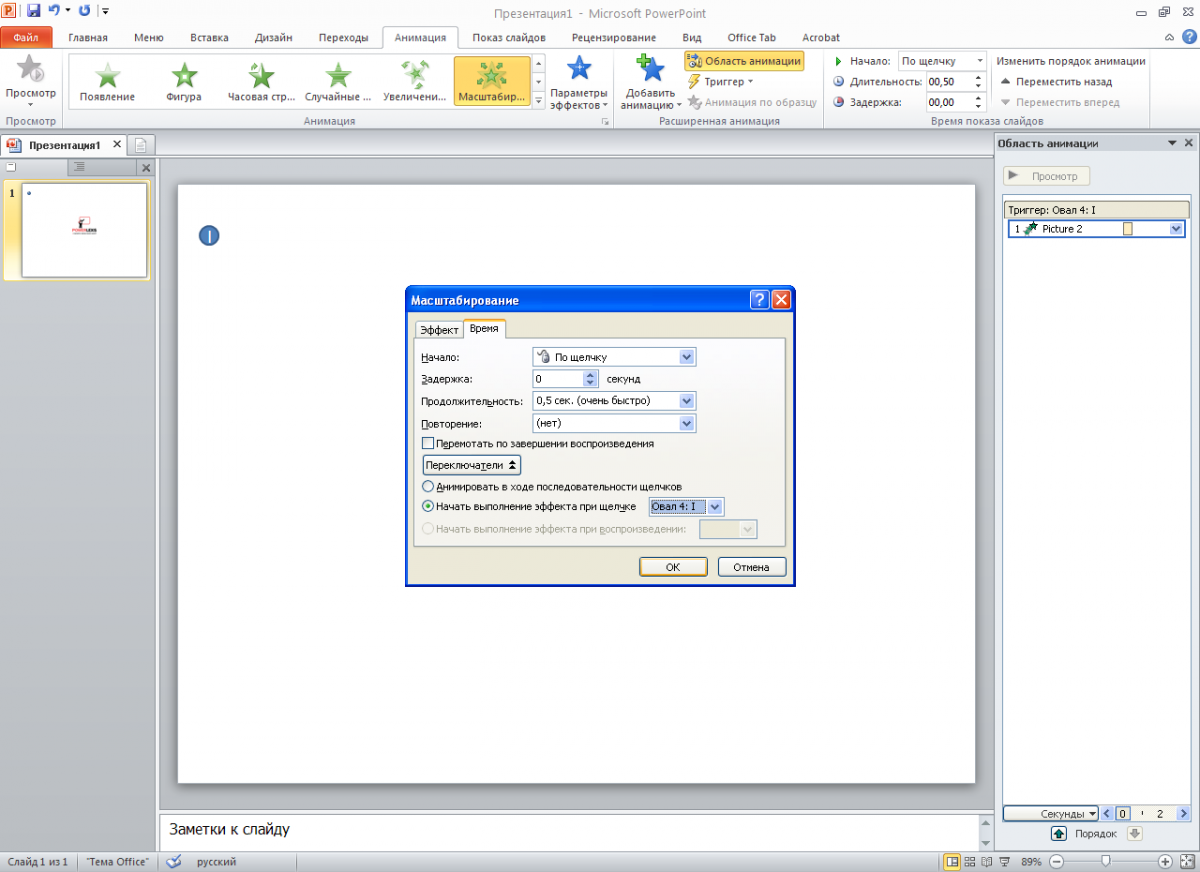Switch to the Время tab
Image resolution: width=1200 pixels, height=872 pixels.
[484, 329]
